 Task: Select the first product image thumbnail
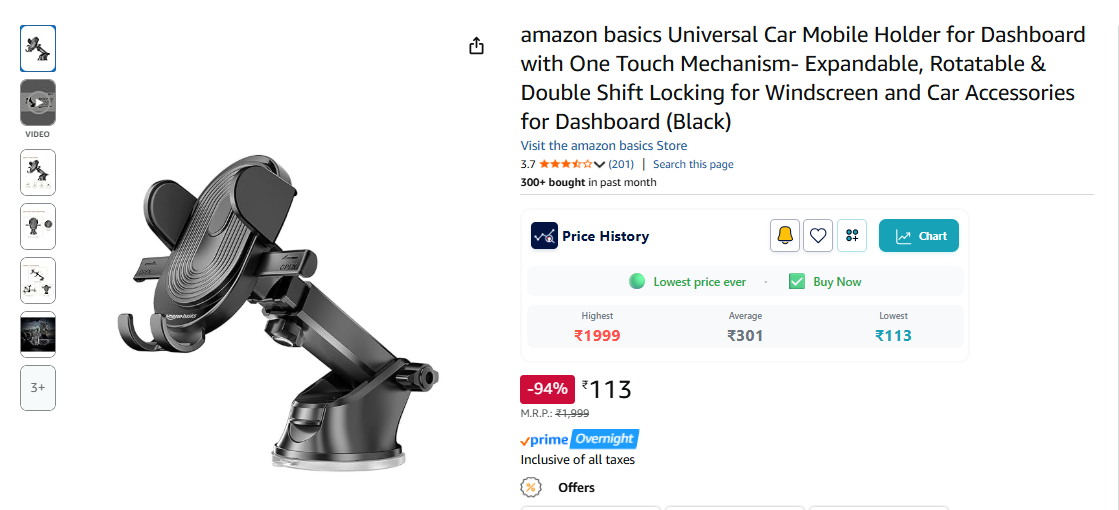[38, 48]
